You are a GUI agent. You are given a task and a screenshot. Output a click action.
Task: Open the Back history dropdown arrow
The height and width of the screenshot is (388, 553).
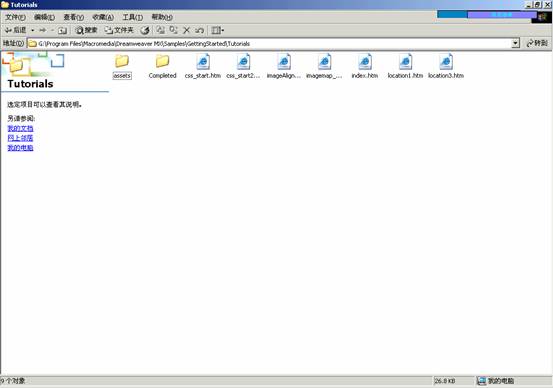coord(33,30)
